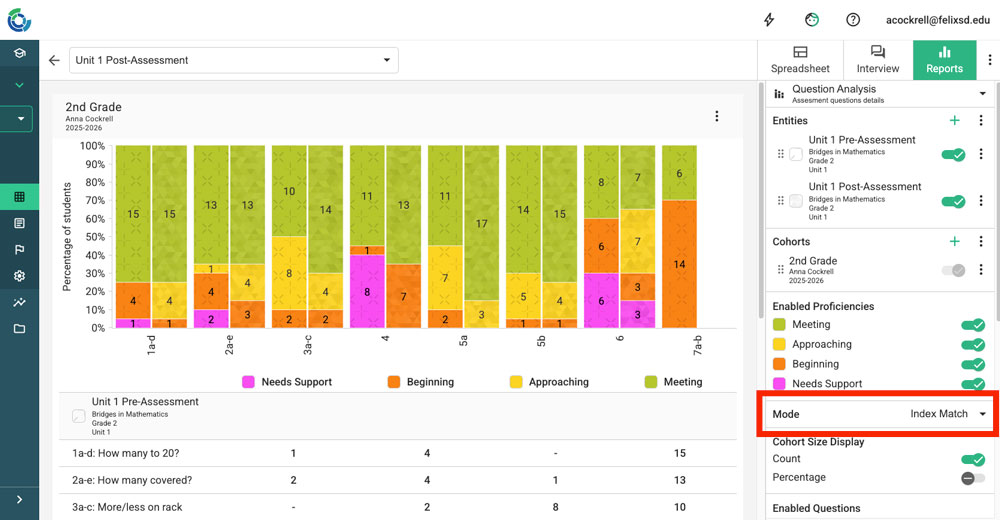The image size is (1000, 520).
Task: Open the settings gear in sidebar
Action: coord(19,276)
